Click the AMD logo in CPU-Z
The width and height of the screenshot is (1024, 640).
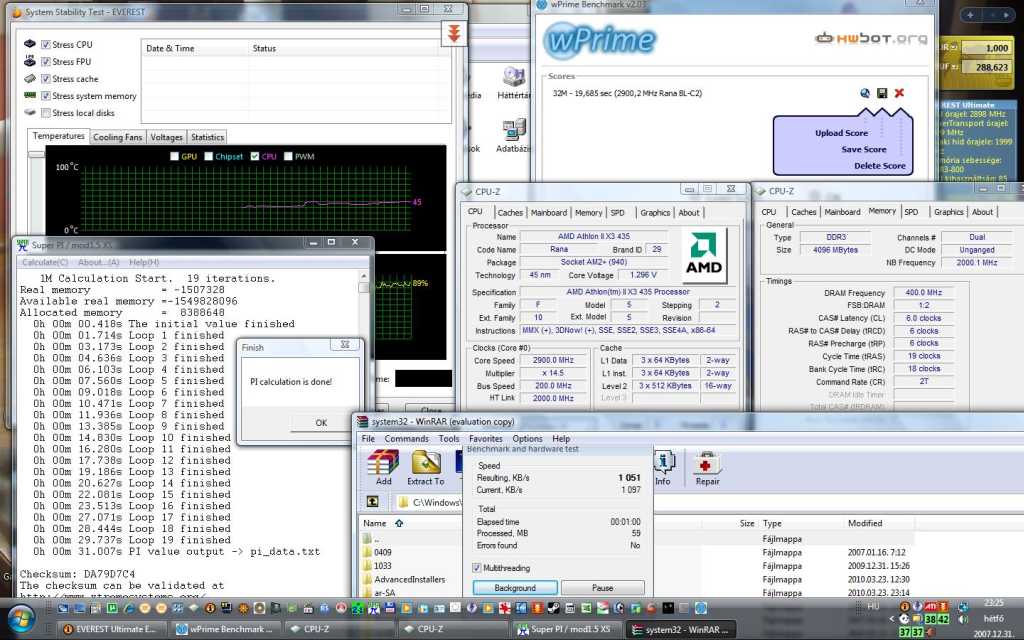point(703,255)
